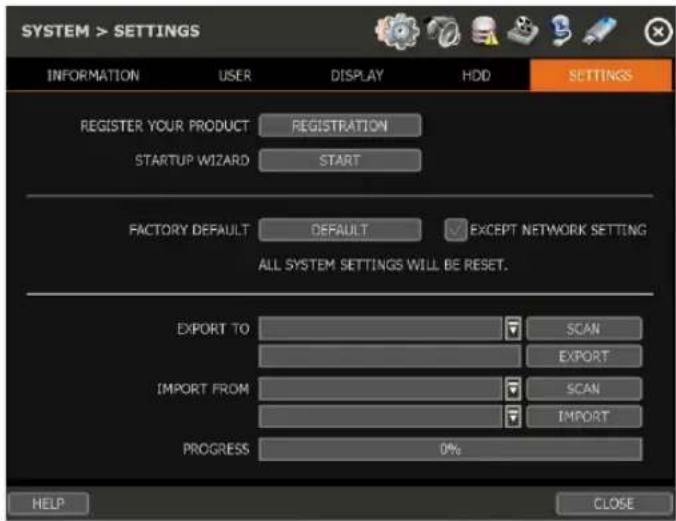Open the System gear icon menu
The image size is (676, 521).
point(397,31)
